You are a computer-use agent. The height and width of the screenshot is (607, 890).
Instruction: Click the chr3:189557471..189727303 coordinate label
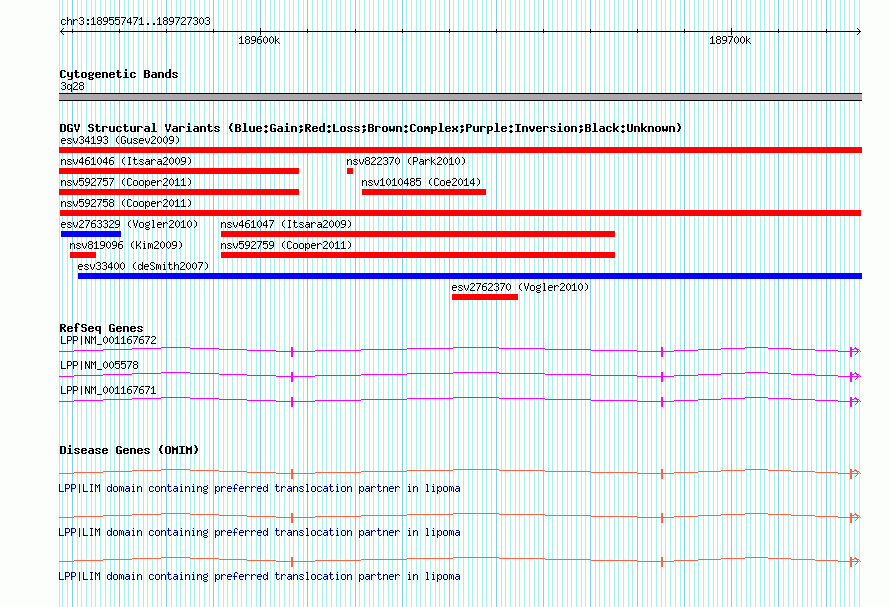[135, 21]
